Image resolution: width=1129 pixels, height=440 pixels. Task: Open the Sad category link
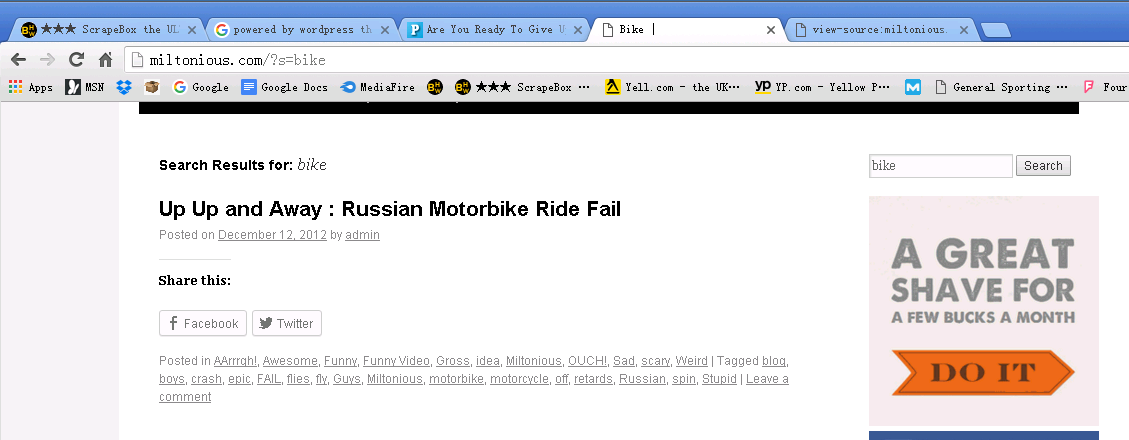624,361
